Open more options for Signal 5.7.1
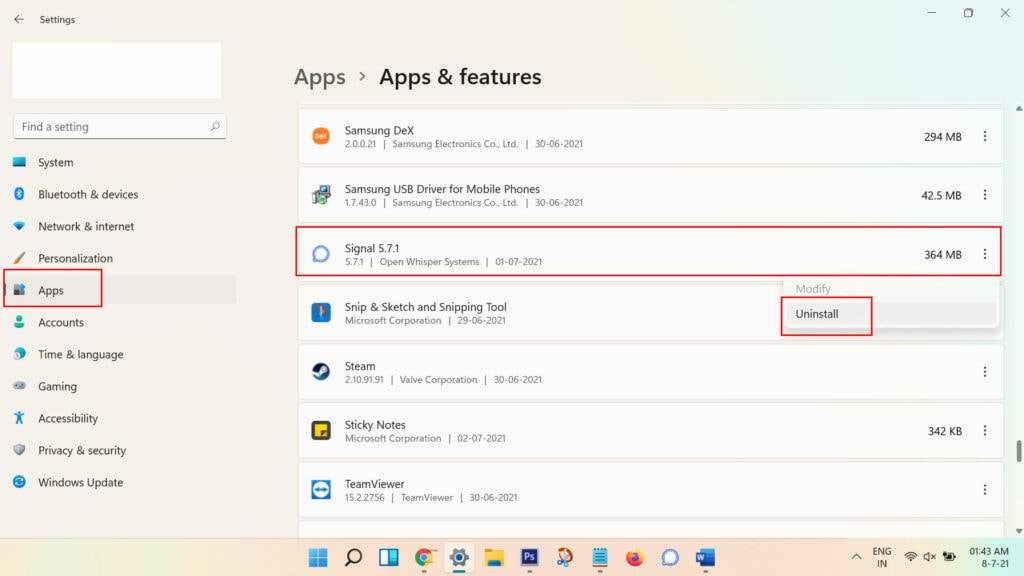Image resolution: width=1024 pixels, height=576 pixels. 985,253
